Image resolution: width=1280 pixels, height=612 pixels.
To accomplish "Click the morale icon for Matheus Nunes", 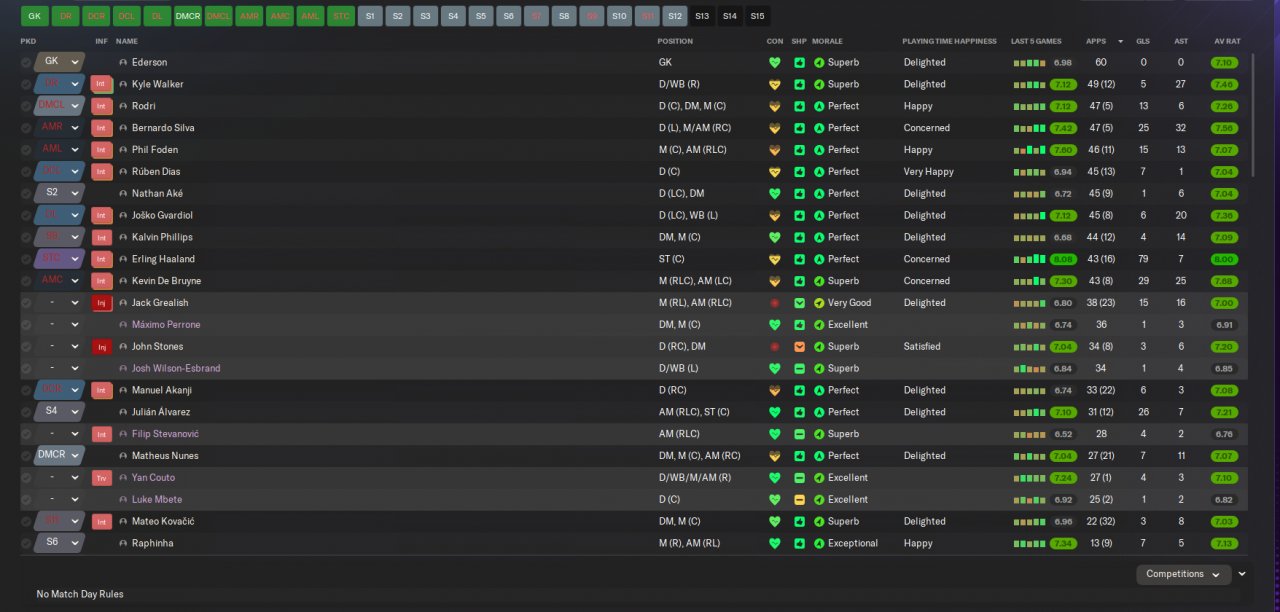I will pos(819,456).
